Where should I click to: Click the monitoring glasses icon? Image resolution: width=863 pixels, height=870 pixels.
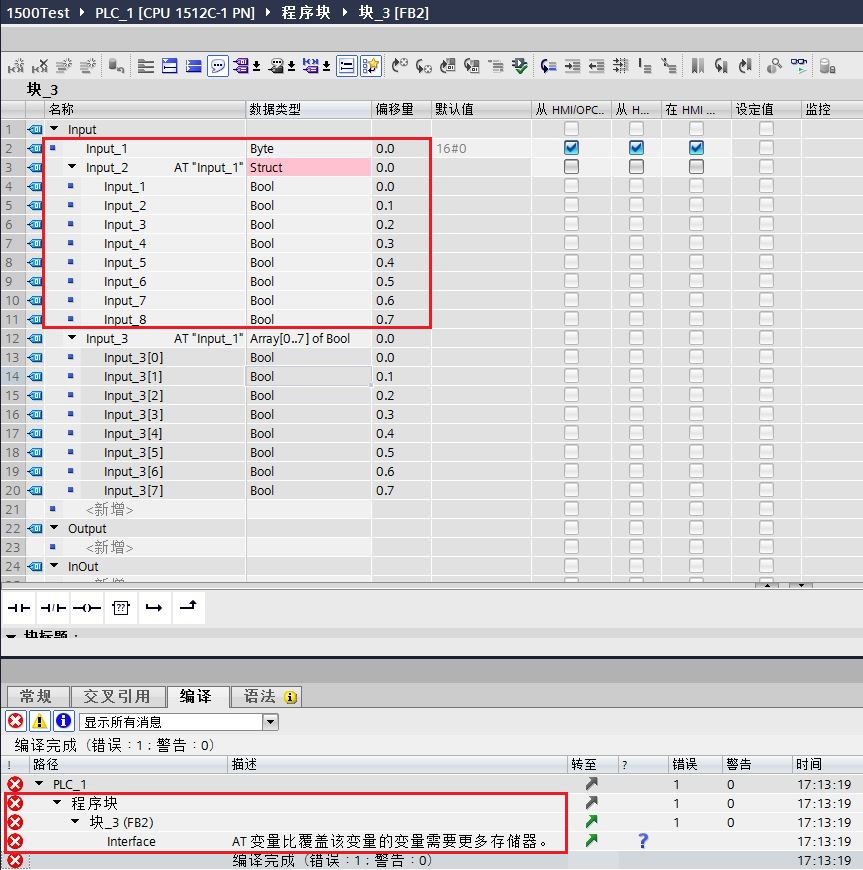(799, 66)
